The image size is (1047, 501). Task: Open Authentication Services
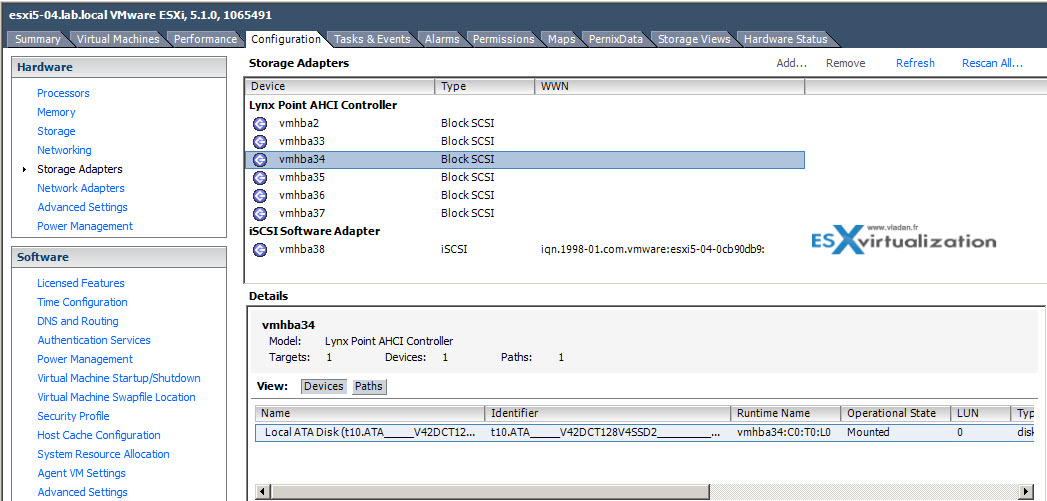pyautogui.click(x=94, y=340)
